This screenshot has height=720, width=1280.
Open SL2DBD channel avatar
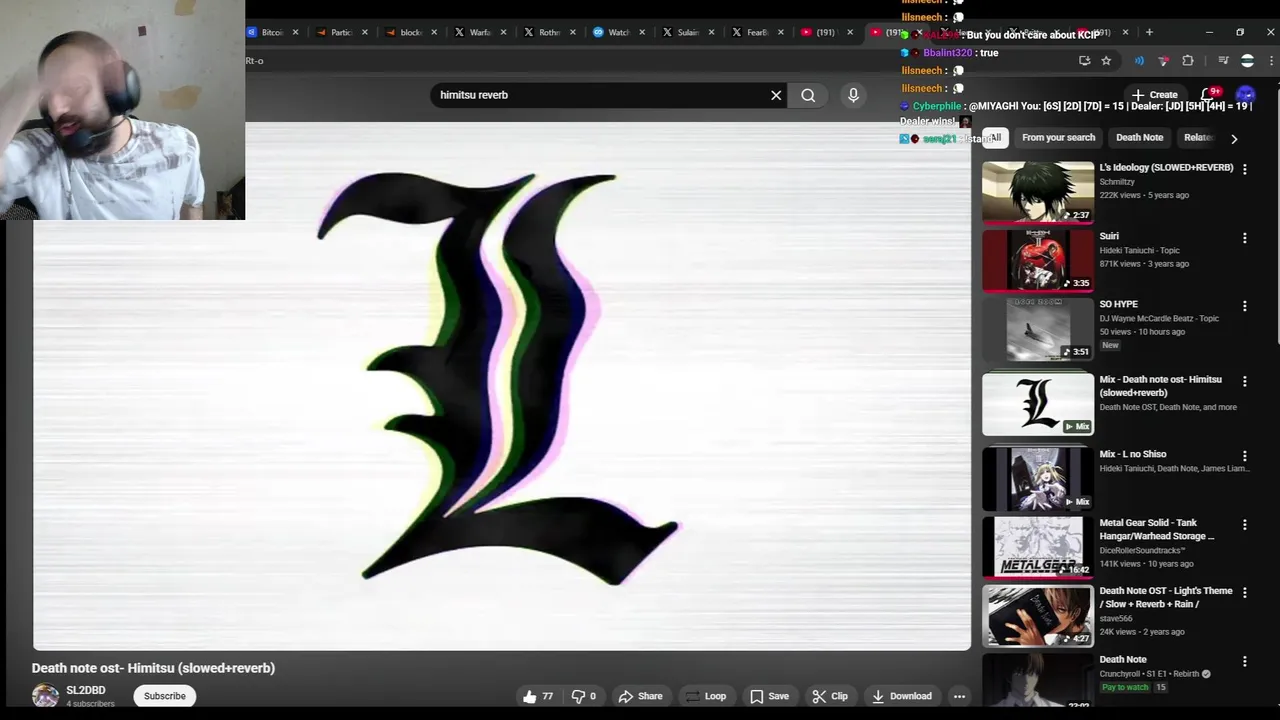click(x=45, y=696)
